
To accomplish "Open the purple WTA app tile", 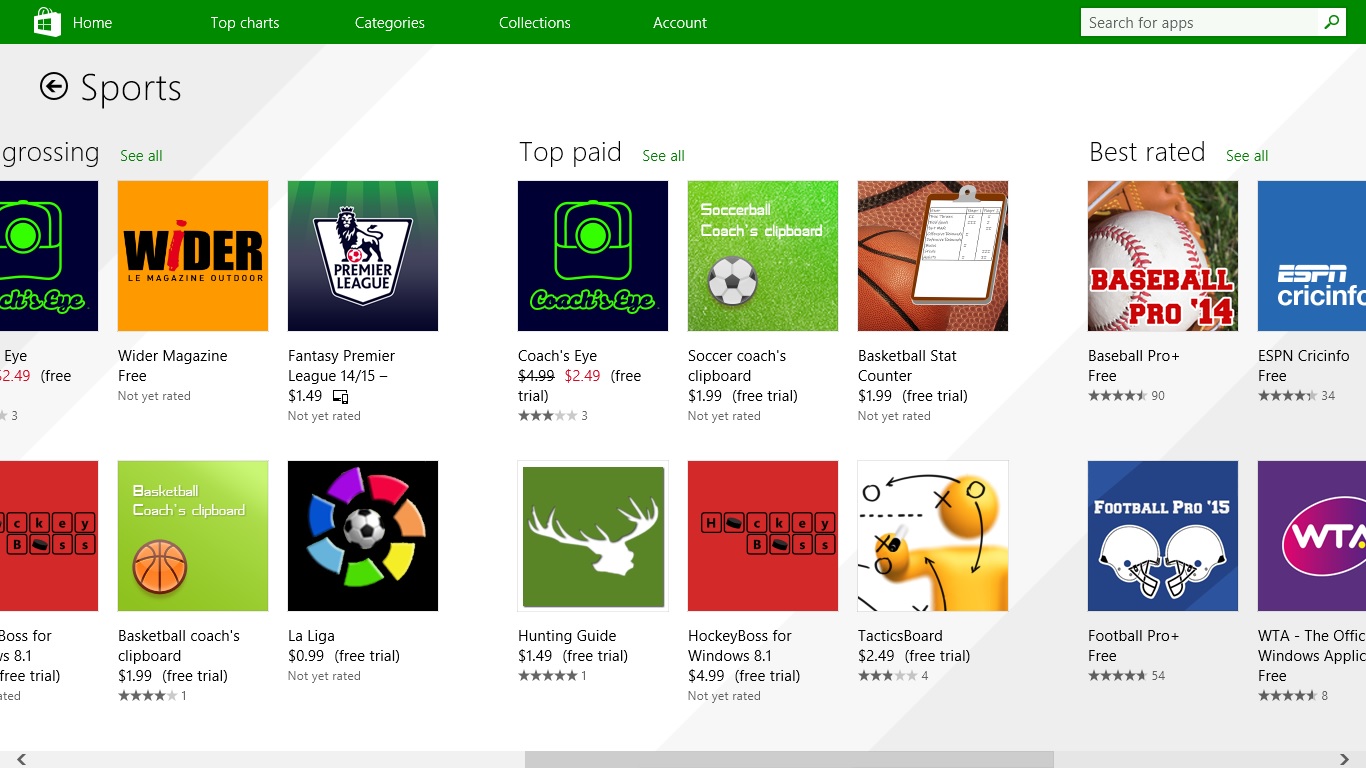I will [x=1312, y=536].
